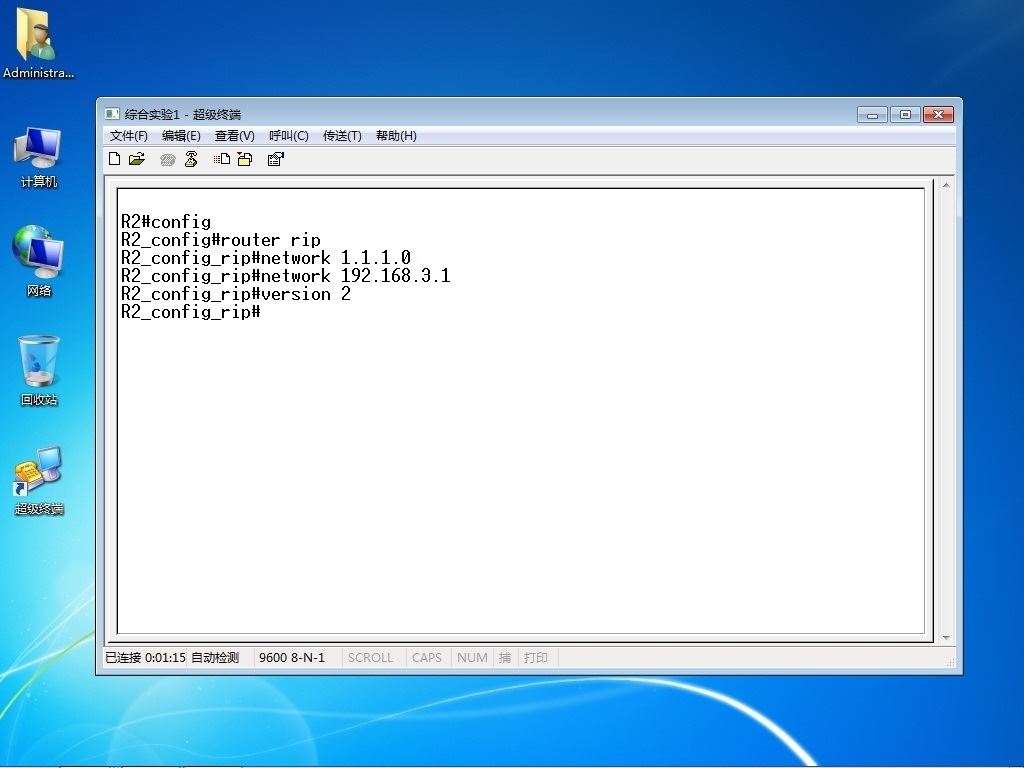Image resolution: width=1024 pixels, height=768 pixels.
Task: Click the Disconnect toolbar icon
Action: point(191,159)
